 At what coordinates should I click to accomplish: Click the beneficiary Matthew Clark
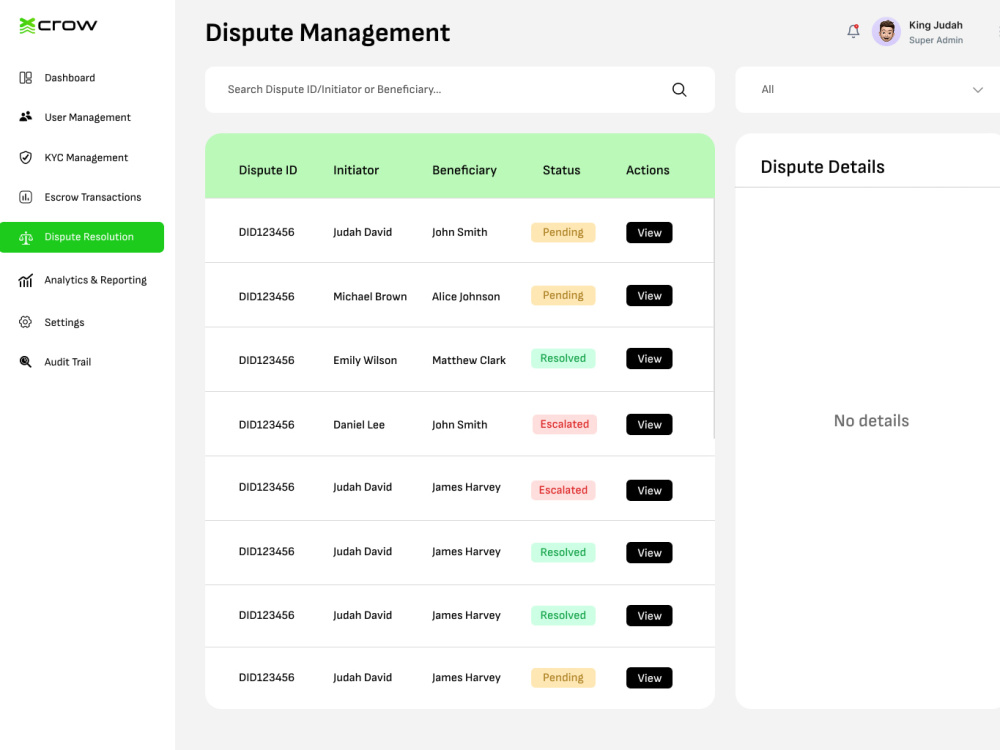point(469,360)
